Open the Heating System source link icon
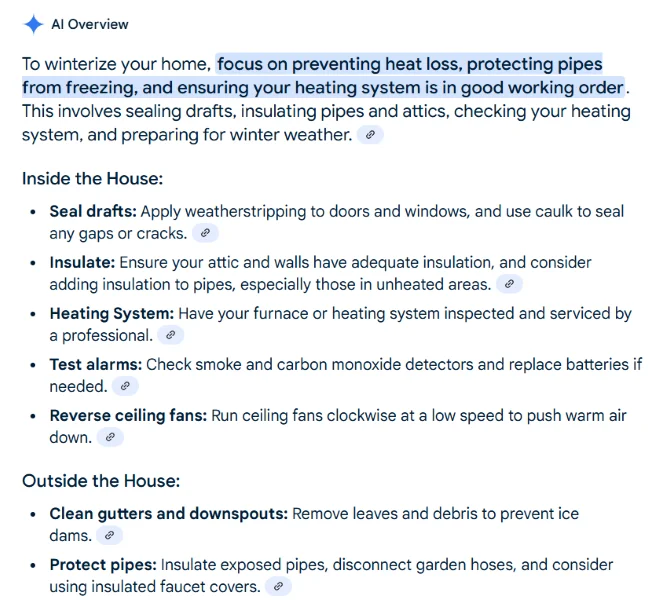 click(171, 335)
